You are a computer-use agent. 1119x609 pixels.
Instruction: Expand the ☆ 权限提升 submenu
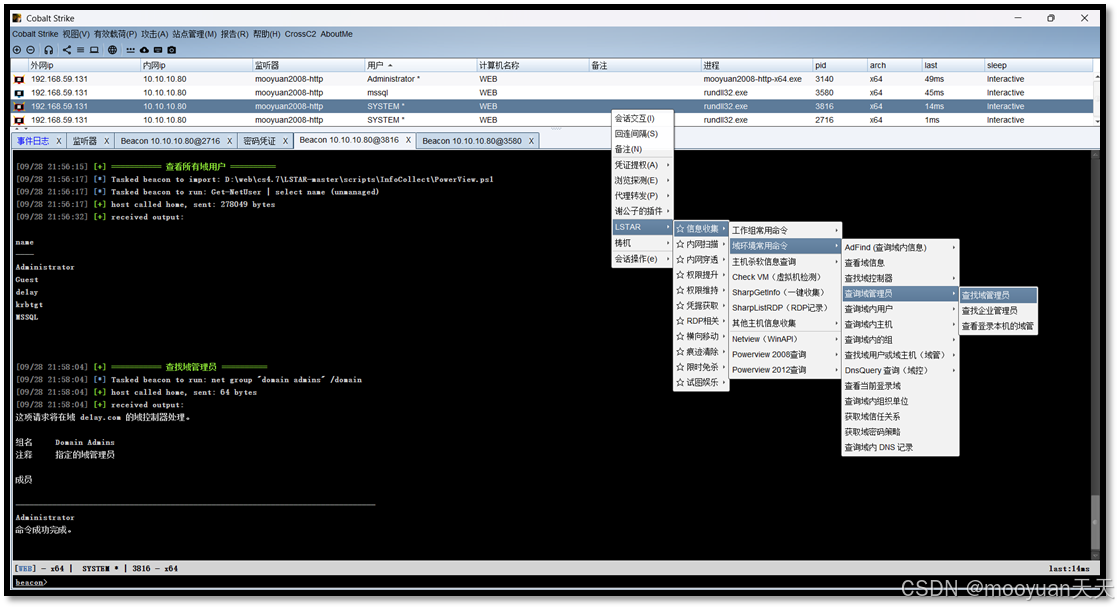(x=702, y=275)
